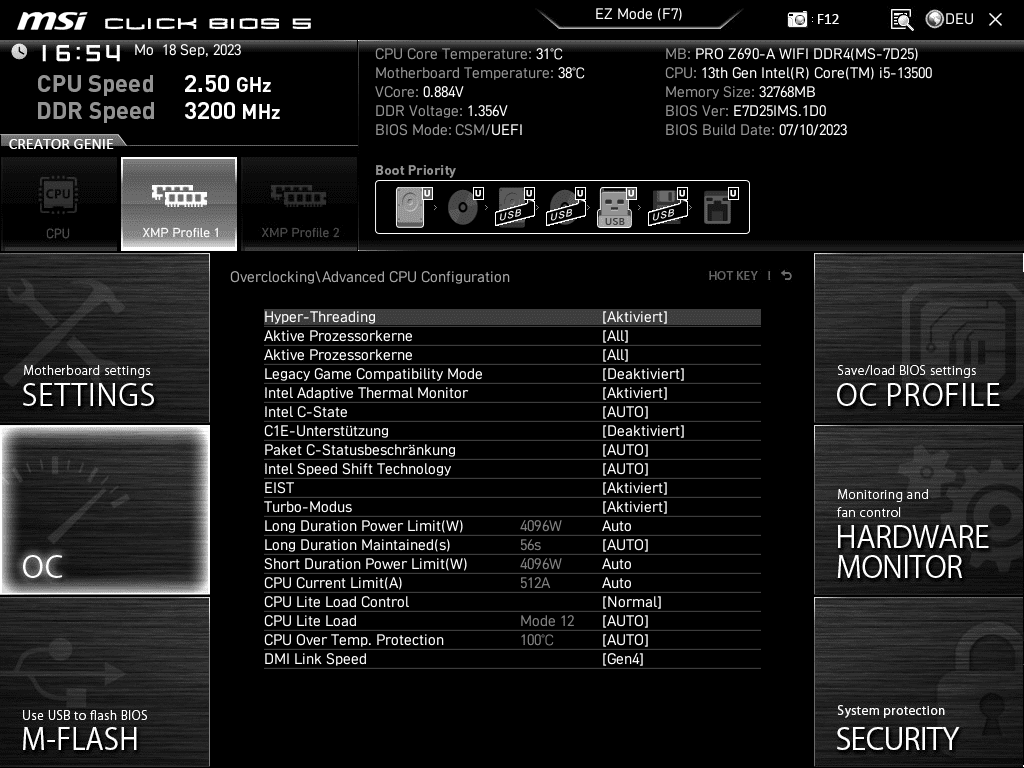Select the hard disk boot device icon
1024x768 pixels.
[413, 207]
